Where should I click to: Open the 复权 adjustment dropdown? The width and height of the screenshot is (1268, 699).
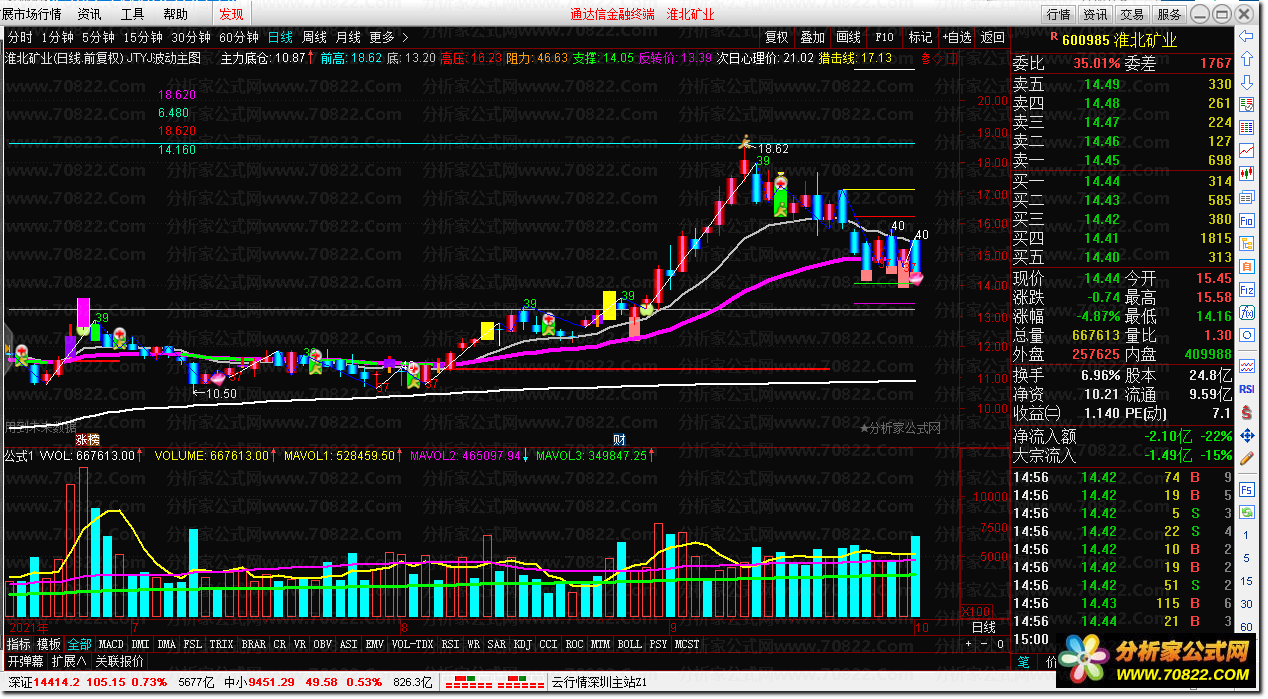click(776, 38)
